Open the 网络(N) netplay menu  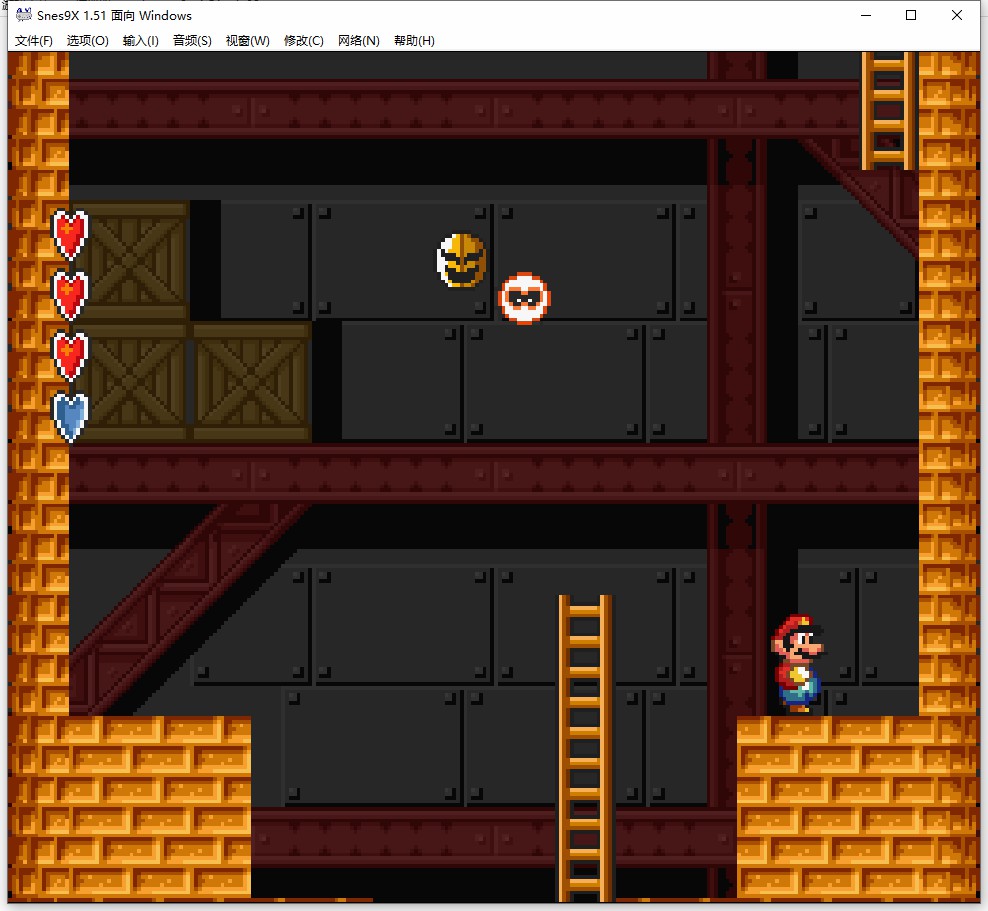pyautogui.click(x=359, y=41)
